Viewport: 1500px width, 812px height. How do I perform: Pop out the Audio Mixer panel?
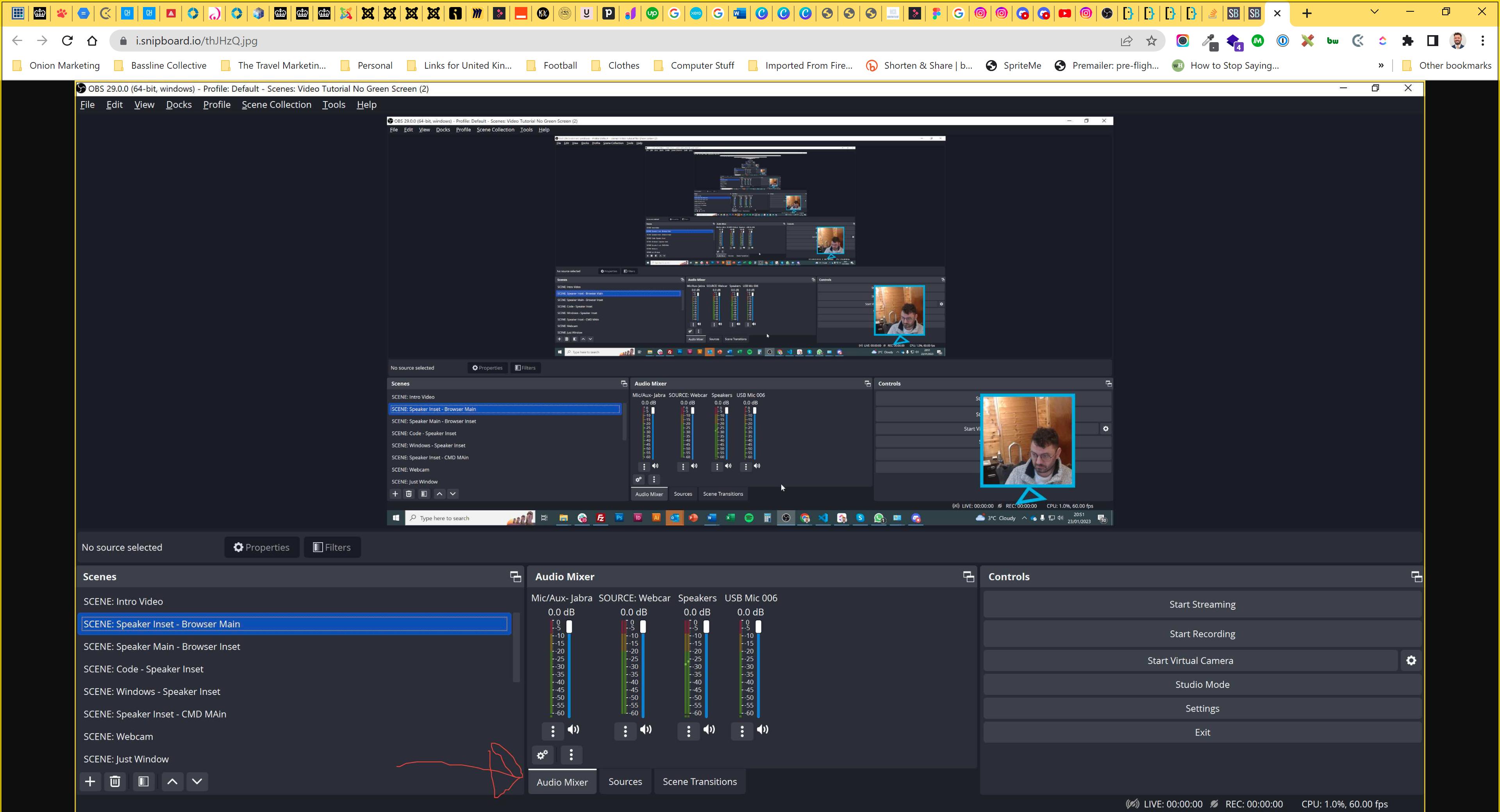(x=968, y=577)
